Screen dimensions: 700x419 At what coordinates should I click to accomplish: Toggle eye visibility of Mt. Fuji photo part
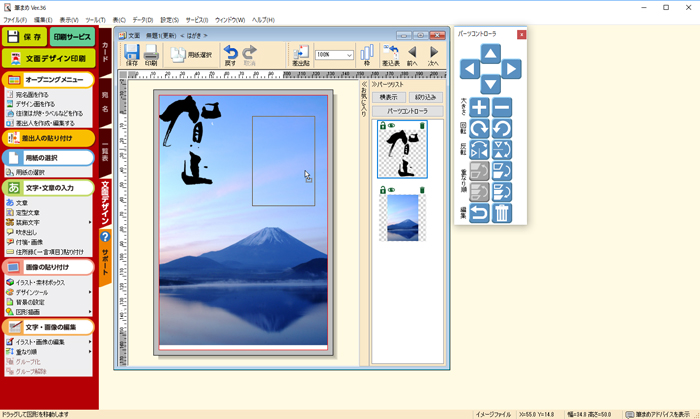tap(392, 190)
